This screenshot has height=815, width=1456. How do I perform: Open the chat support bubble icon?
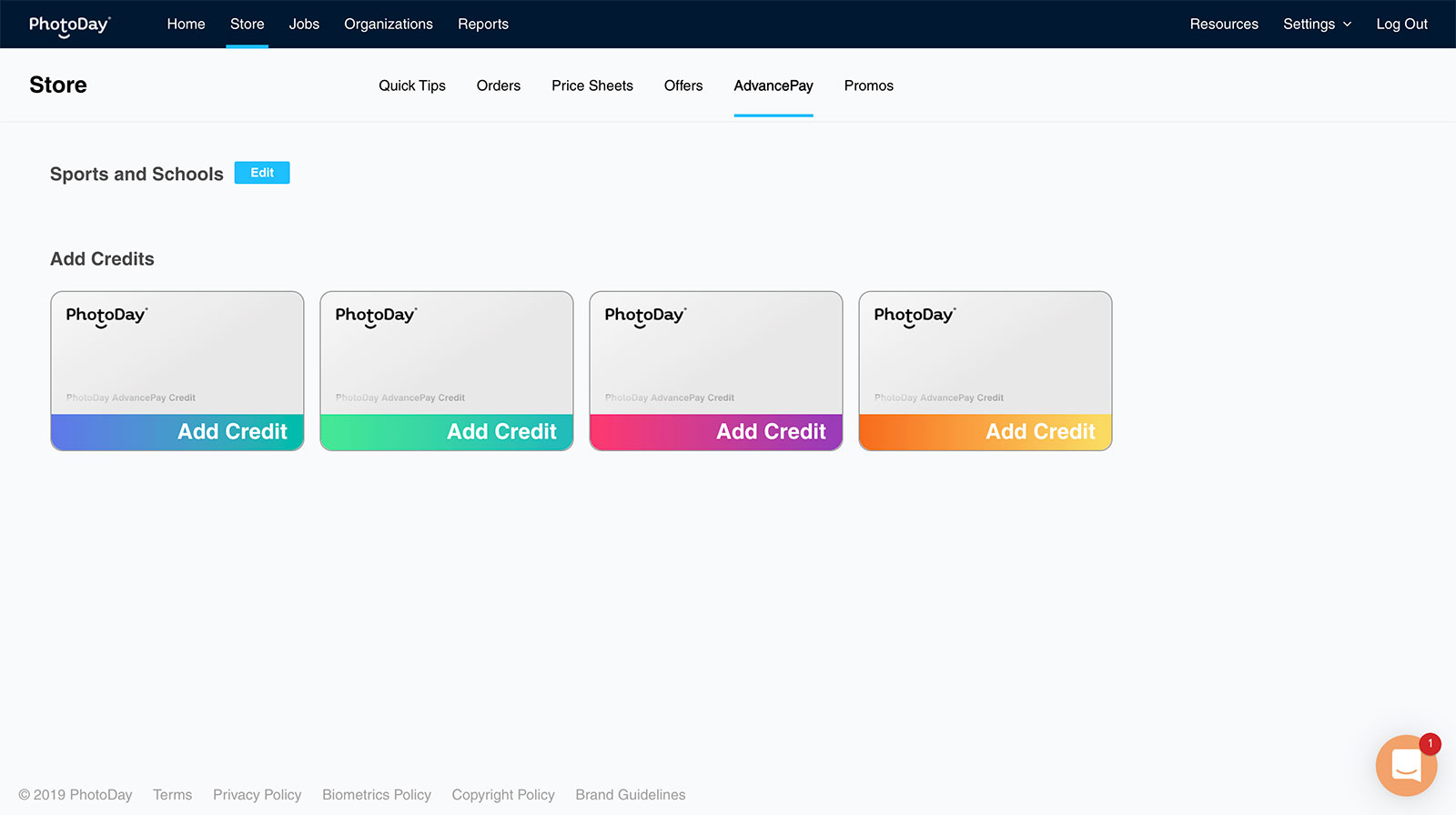click(1406, 765)
